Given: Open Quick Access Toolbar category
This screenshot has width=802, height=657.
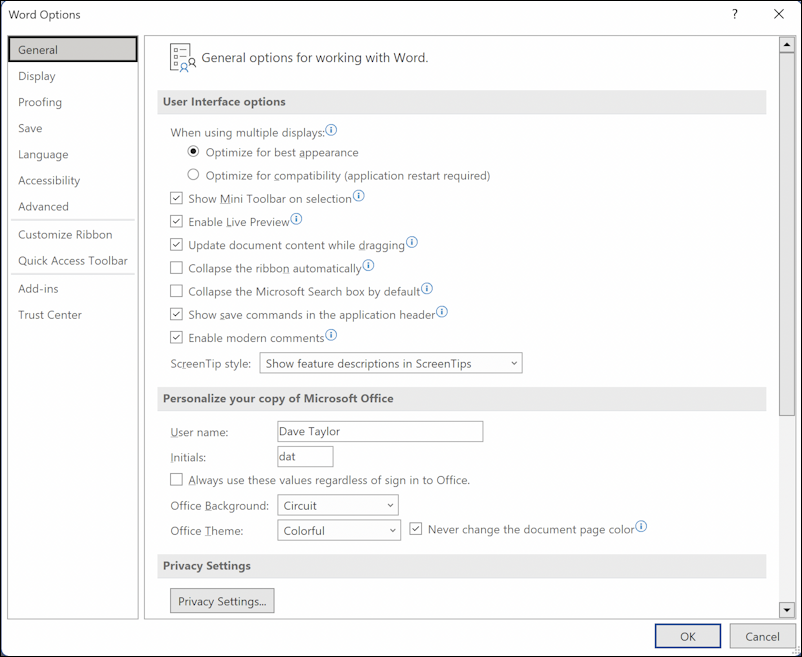Looking at the screenshot, I should [73, 260].
